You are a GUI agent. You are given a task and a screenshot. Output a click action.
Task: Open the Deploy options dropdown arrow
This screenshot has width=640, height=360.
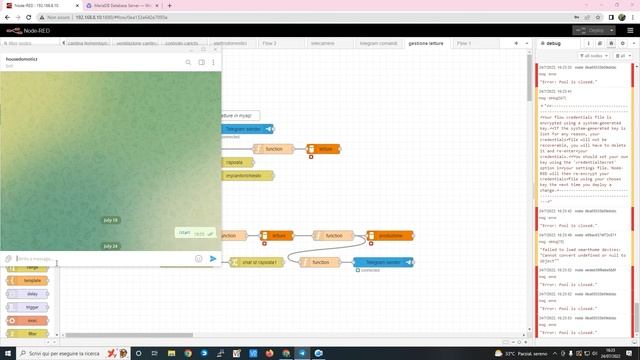tap(611, 31)
